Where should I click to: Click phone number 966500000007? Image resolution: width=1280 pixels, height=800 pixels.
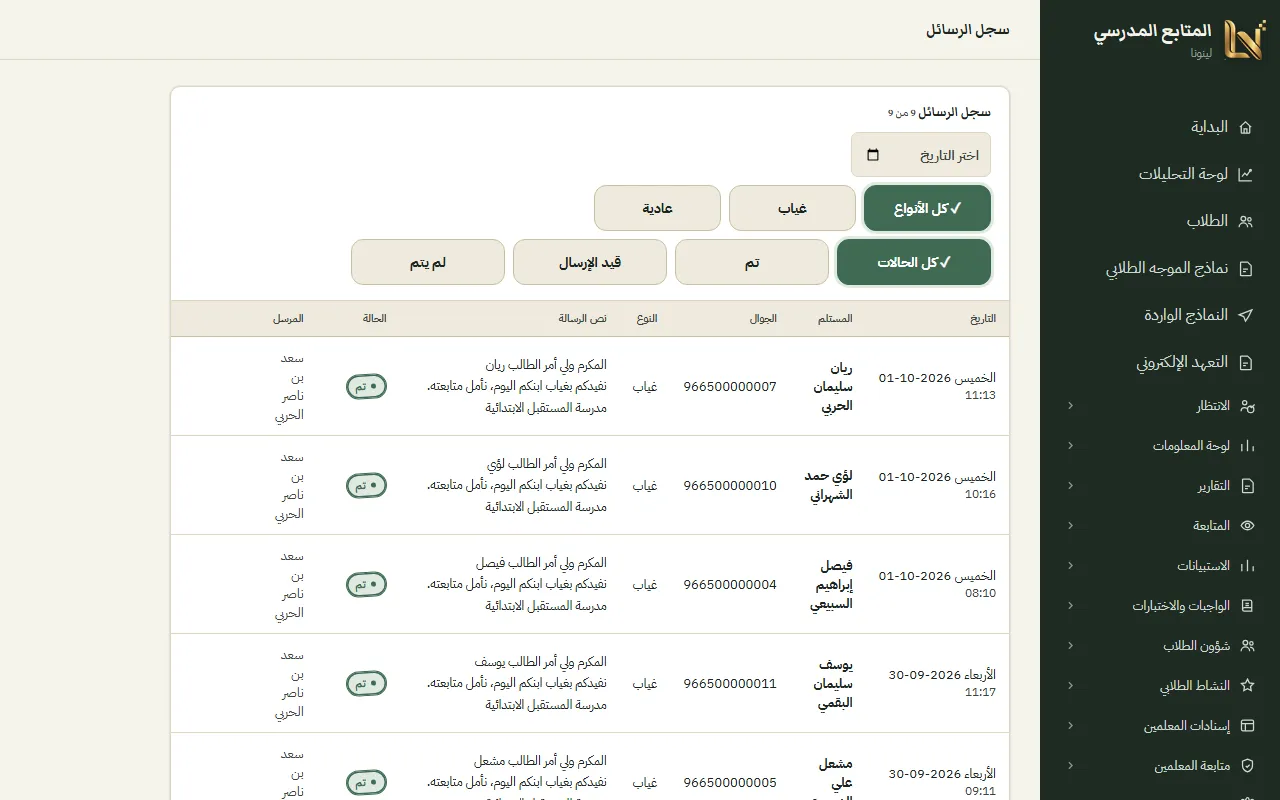click(730, 387)
